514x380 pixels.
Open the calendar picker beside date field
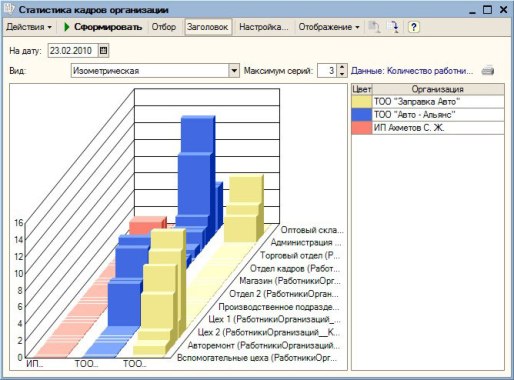104,51
